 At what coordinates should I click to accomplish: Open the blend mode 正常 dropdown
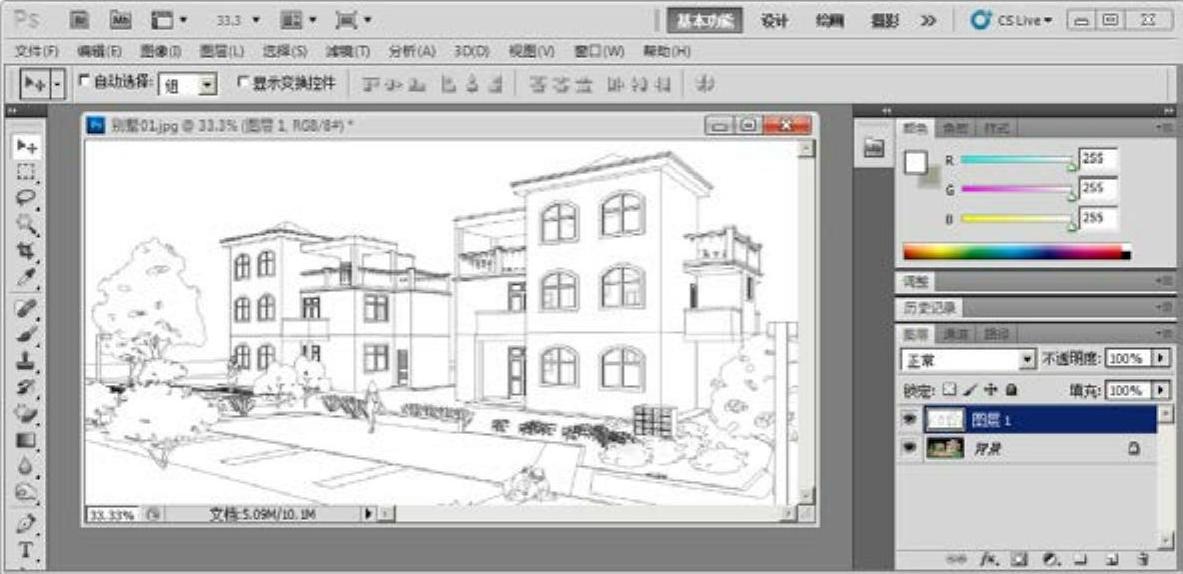[x=1027, y=359]
